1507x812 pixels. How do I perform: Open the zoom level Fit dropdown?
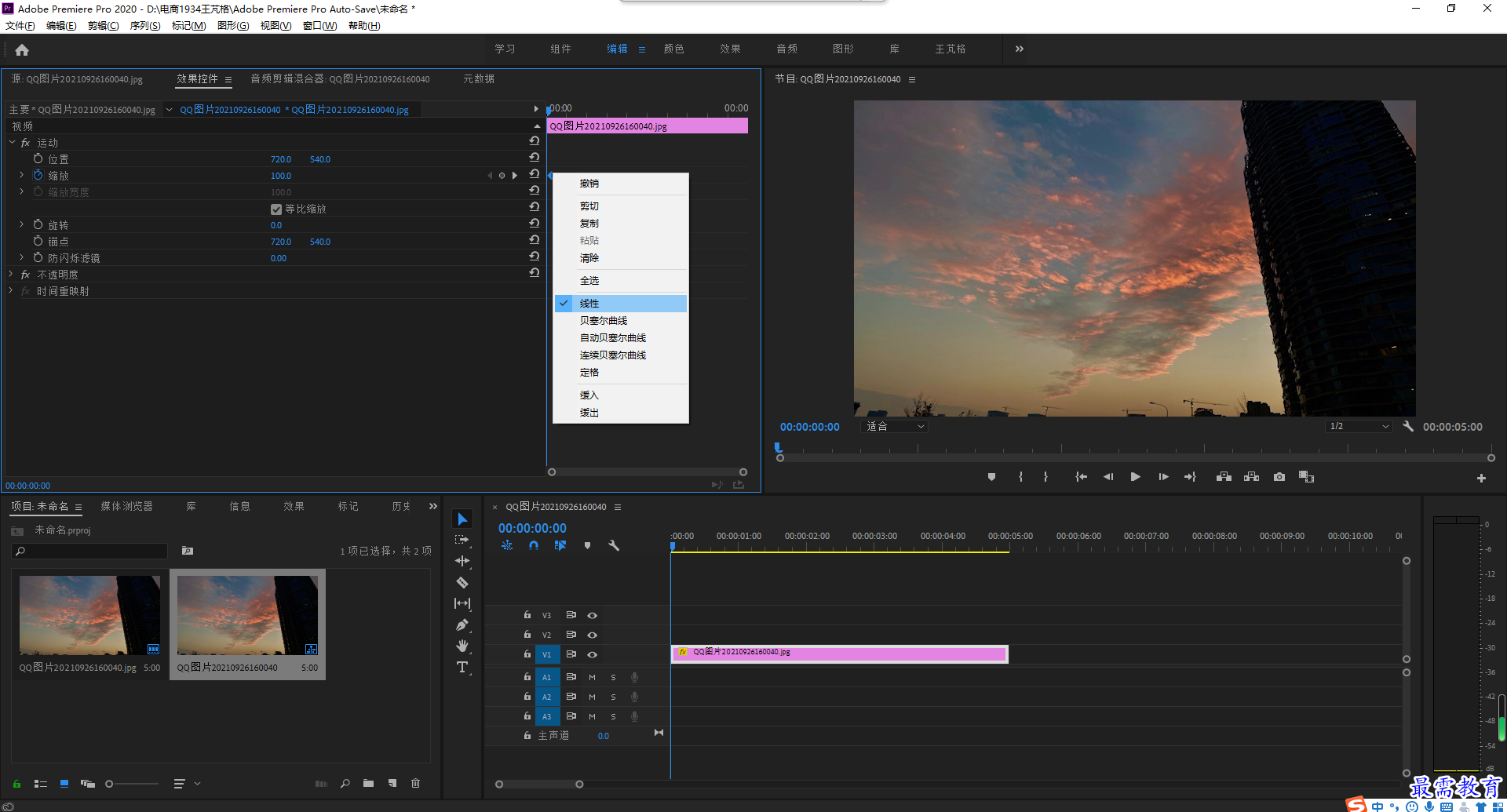896,426
